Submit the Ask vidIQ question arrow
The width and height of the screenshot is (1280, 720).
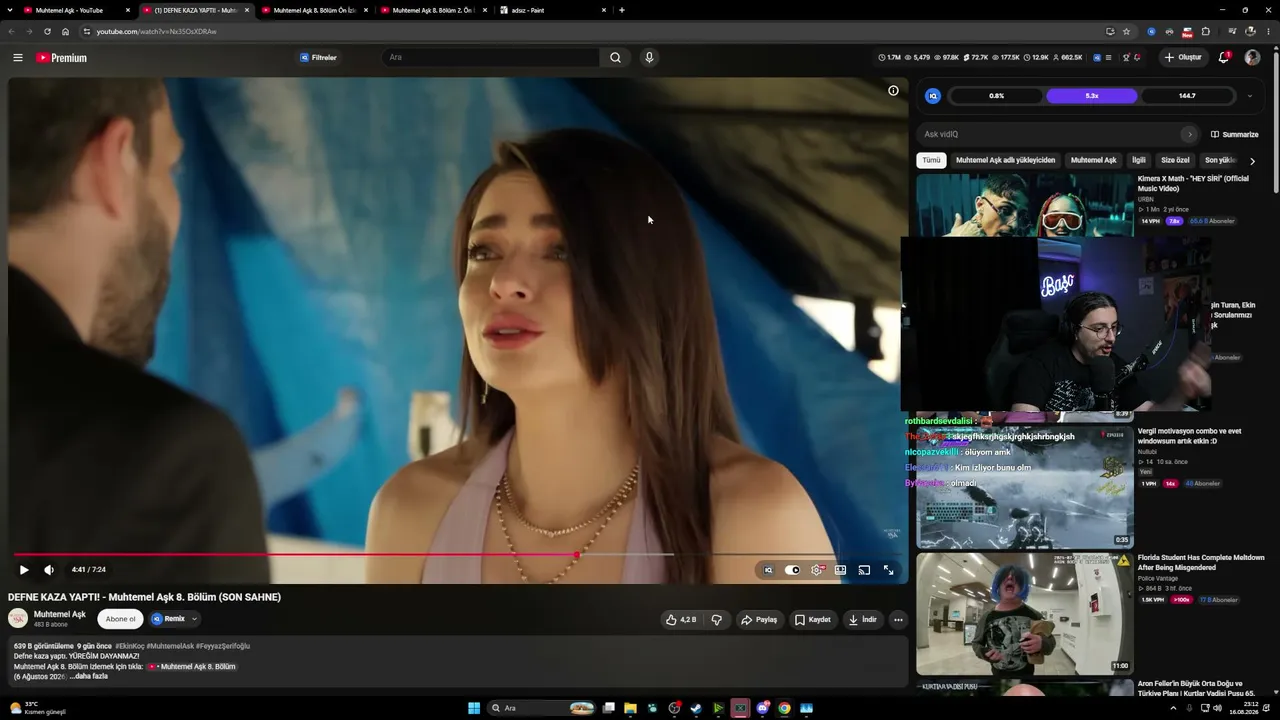pyautogui.click(x=1189, y=134)
